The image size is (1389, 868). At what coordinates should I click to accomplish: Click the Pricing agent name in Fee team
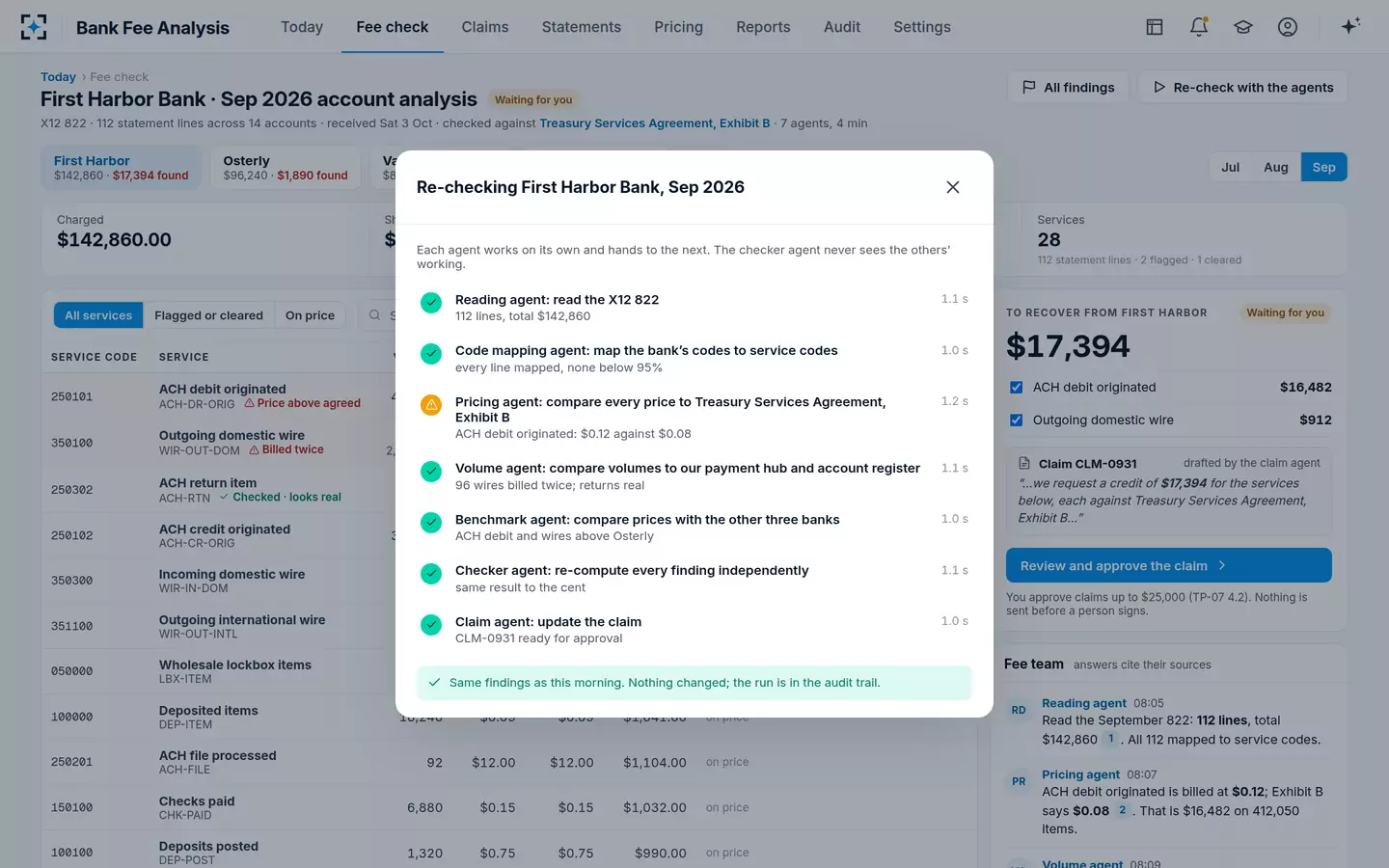[1080, 774]
